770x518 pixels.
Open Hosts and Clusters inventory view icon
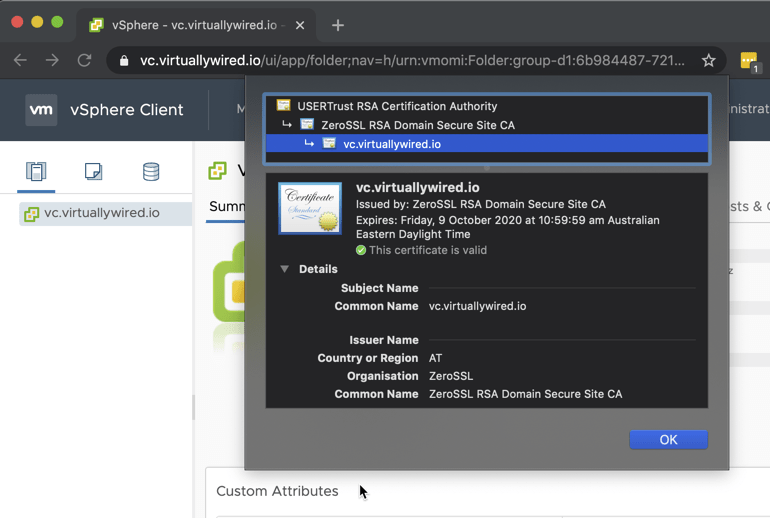click(36, 171)
